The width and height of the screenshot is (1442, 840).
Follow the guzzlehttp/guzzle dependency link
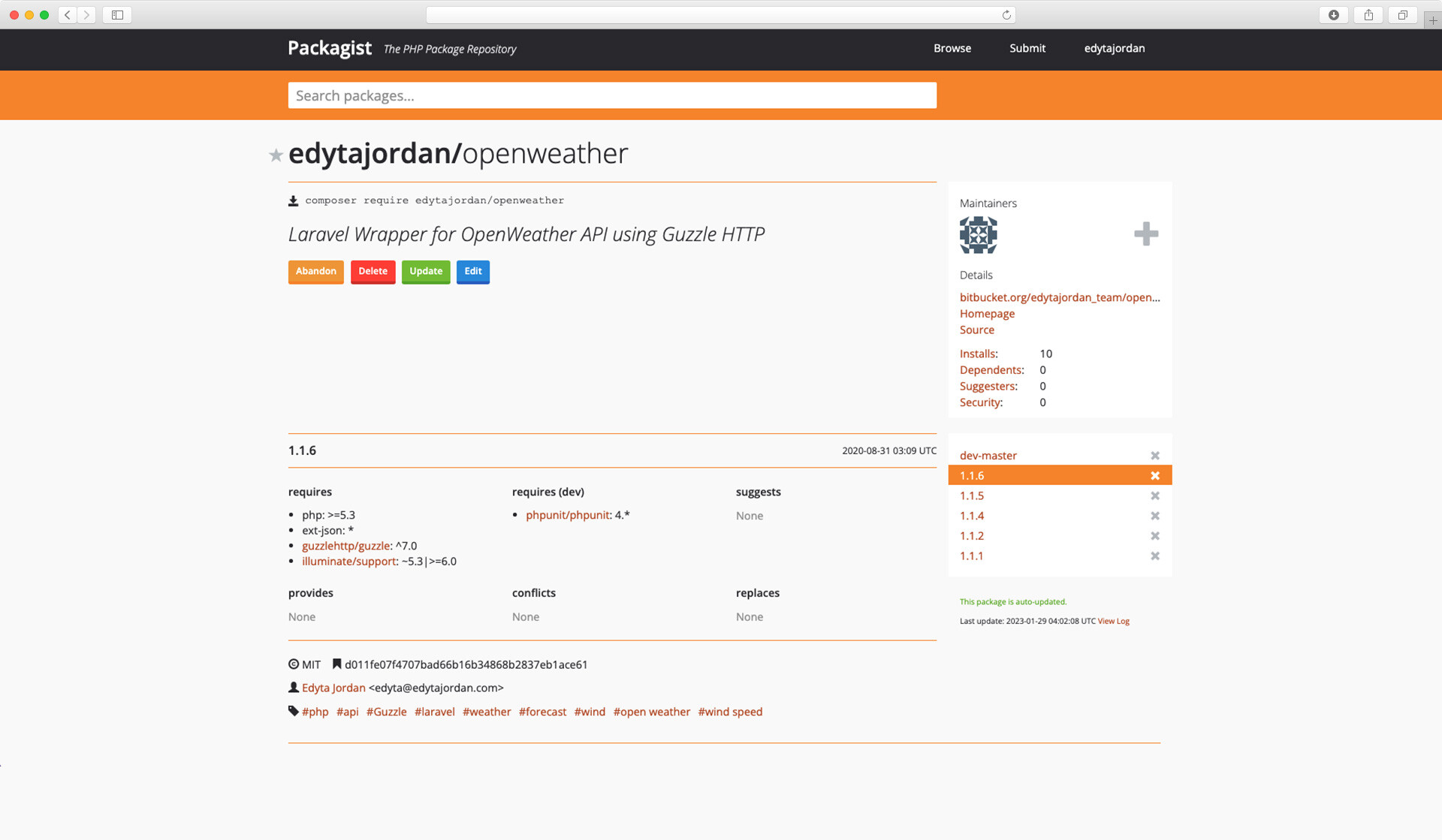point(345,545)
